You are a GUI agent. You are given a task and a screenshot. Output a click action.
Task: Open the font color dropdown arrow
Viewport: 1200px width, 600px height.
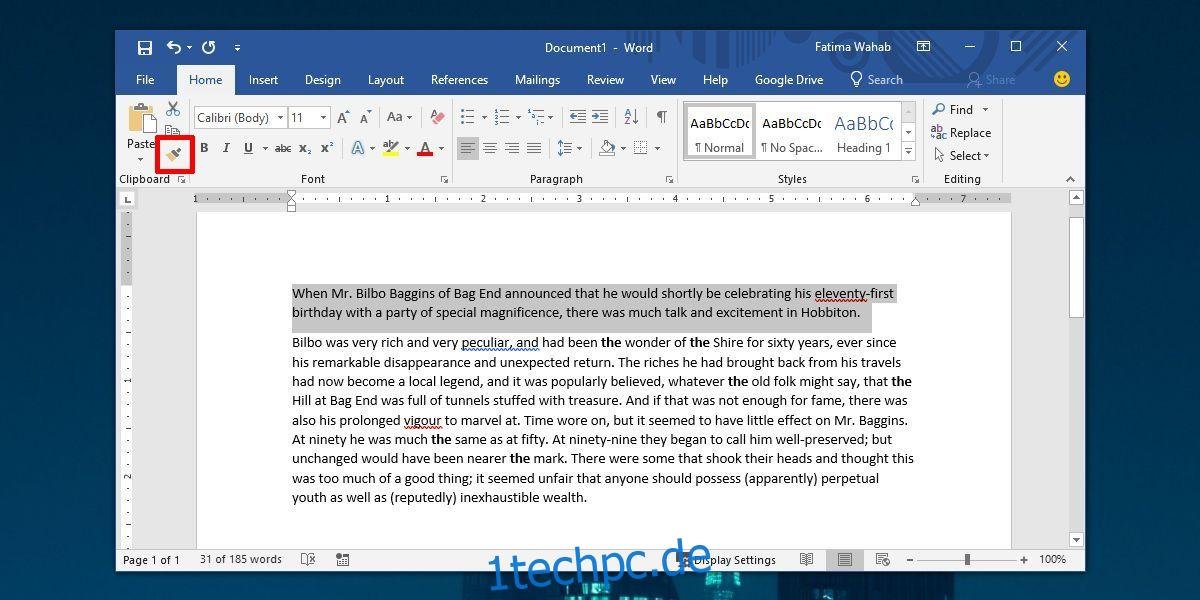click(441, 148)
